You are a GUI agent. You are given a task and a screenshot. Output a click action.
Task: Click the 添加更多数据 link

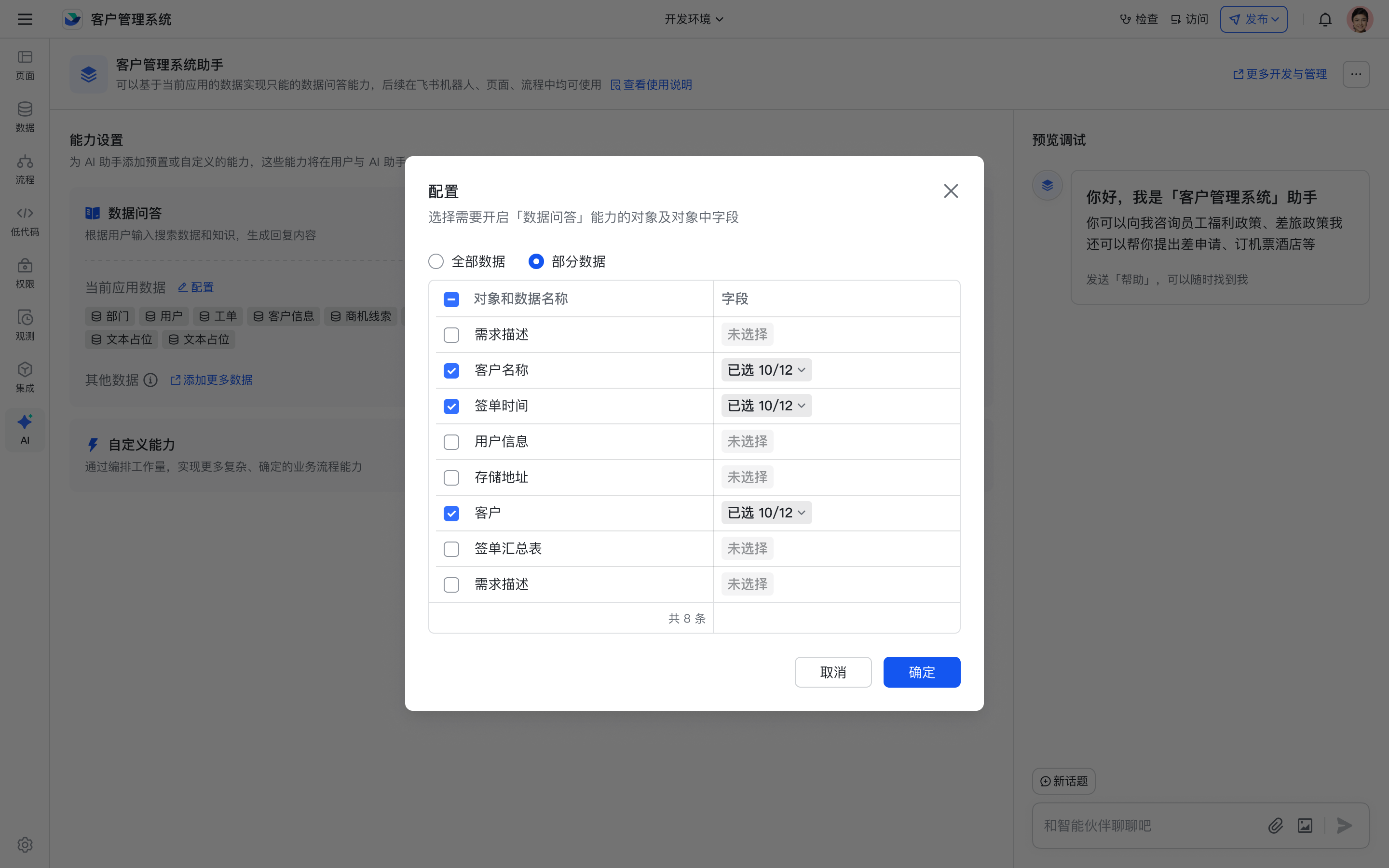[x=211, y=380]
